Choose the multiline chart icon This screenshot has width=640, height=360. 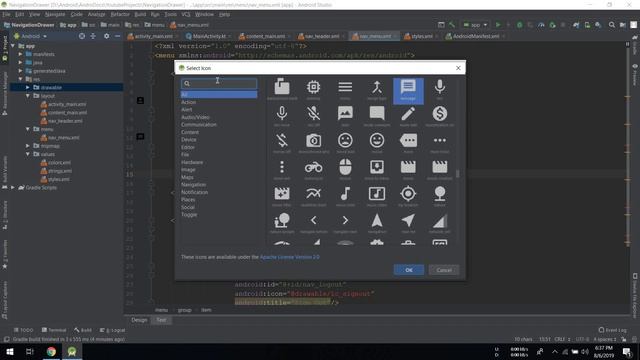pos(313,194)
